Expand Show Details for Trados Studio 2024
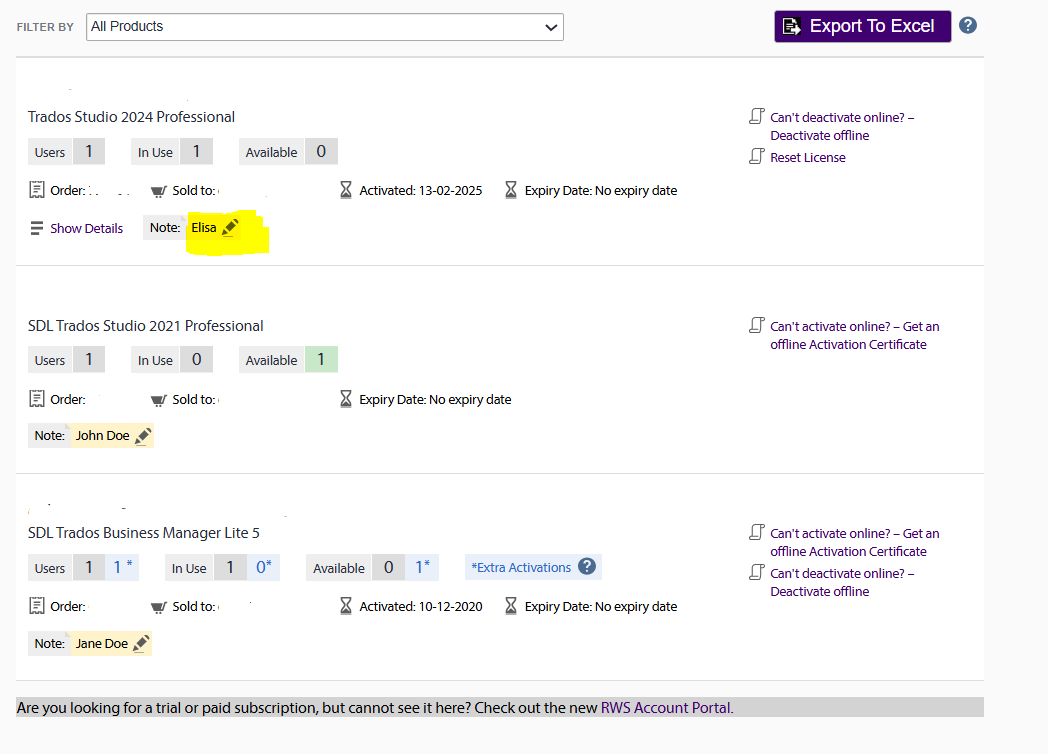Screen dimensions: 1048x754 coord(86,228)
